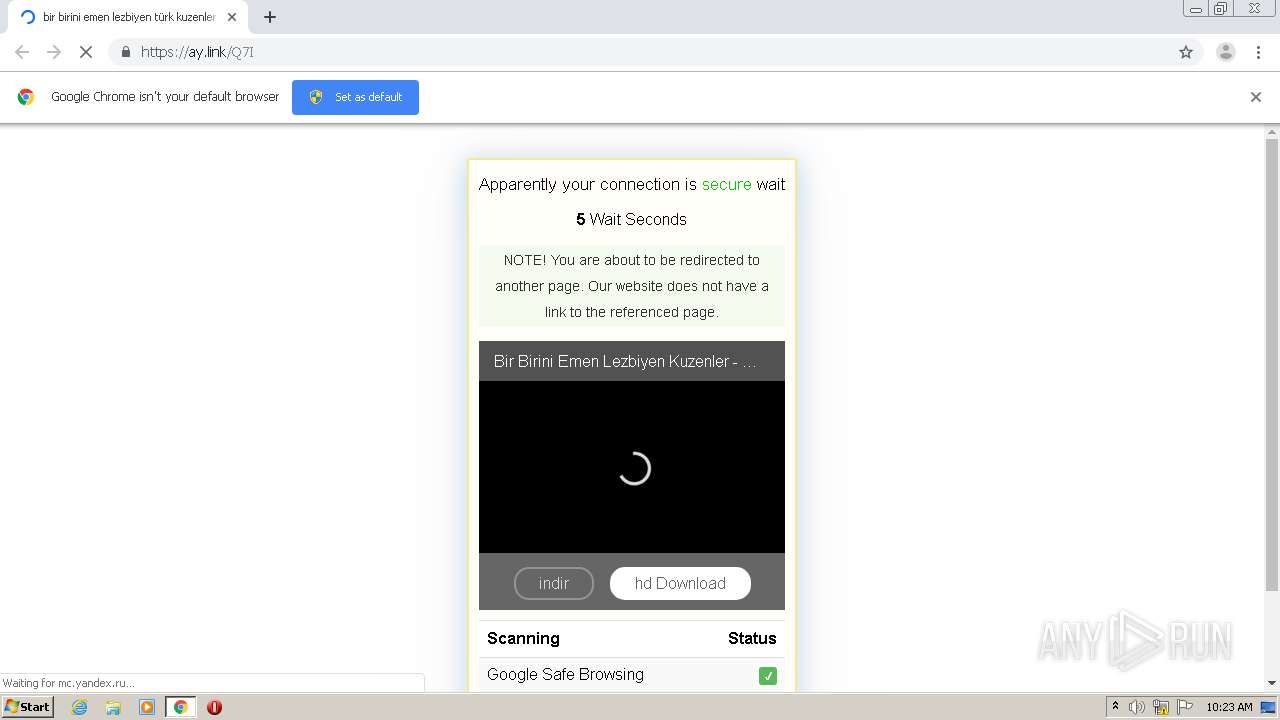The height and width of the screenshot is (720, 1280).
Task: Open the Chrome profile avatar menu
Action: click(x=1226, y=52)
